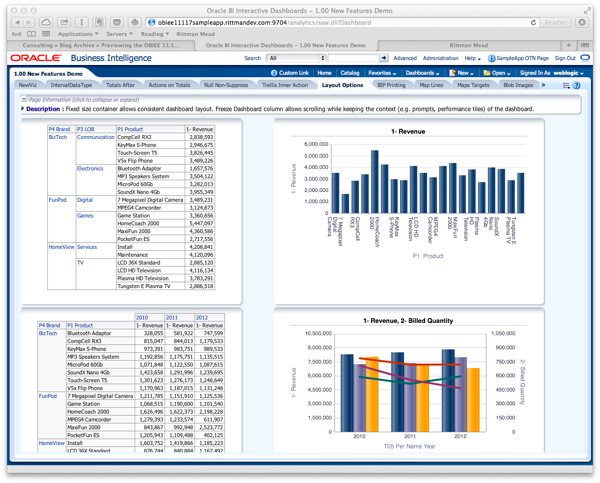Open the Map Lines tab
The width and height of the screenshot is (600, 483).
pyautogui.click(x=431, y=85)
